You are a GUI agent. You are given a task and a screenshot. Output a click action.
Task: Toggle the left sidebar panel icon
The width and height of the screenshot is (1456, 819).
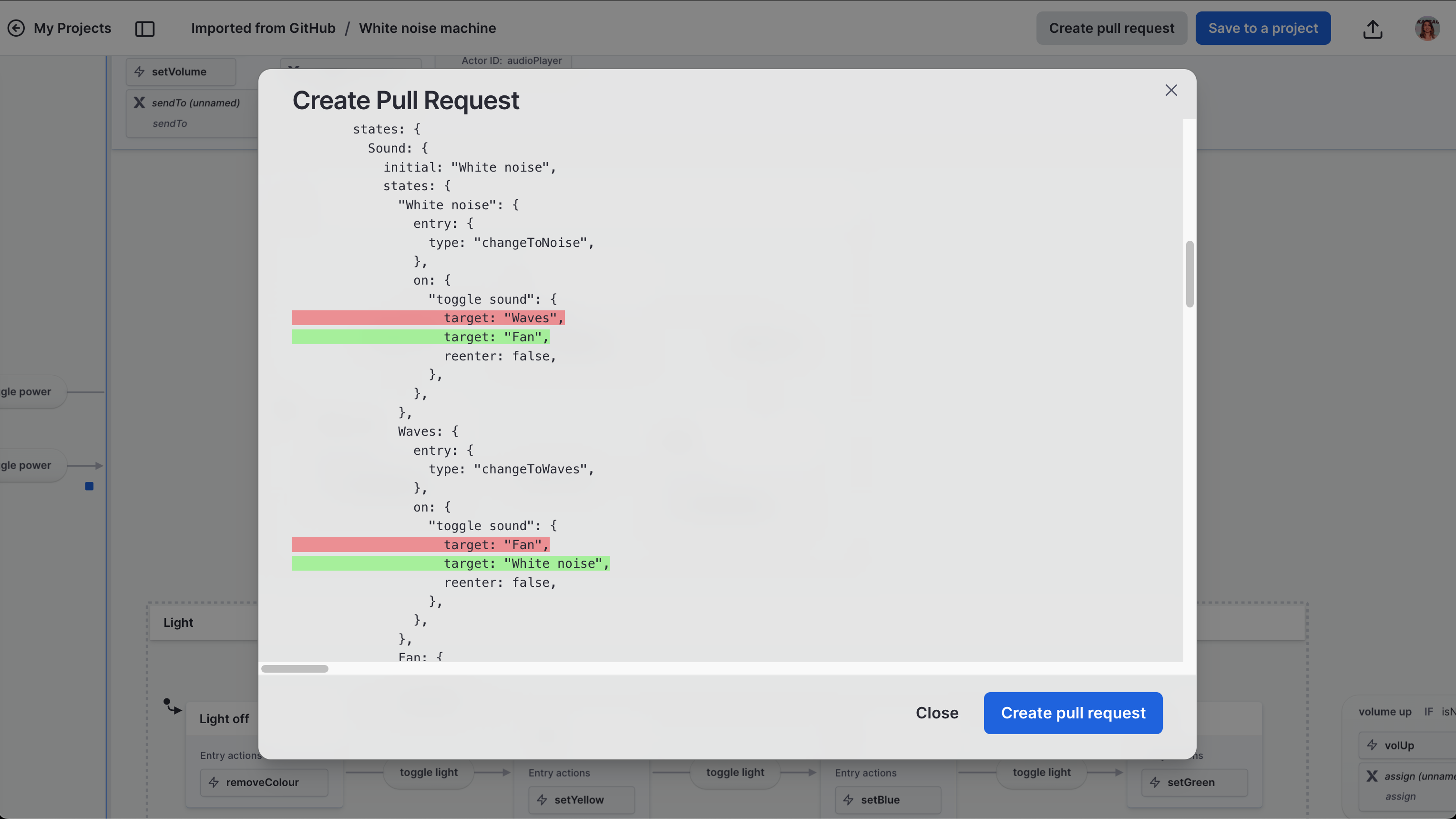point(145,28)
